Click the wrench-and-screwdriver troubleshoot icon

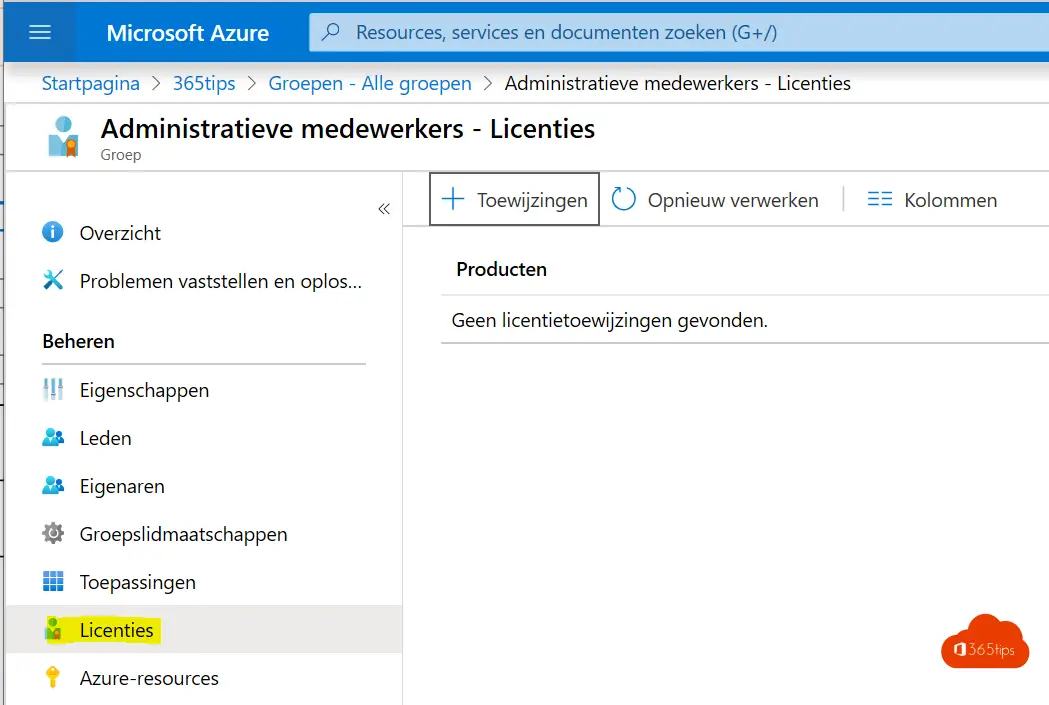(x=53, y=280)
